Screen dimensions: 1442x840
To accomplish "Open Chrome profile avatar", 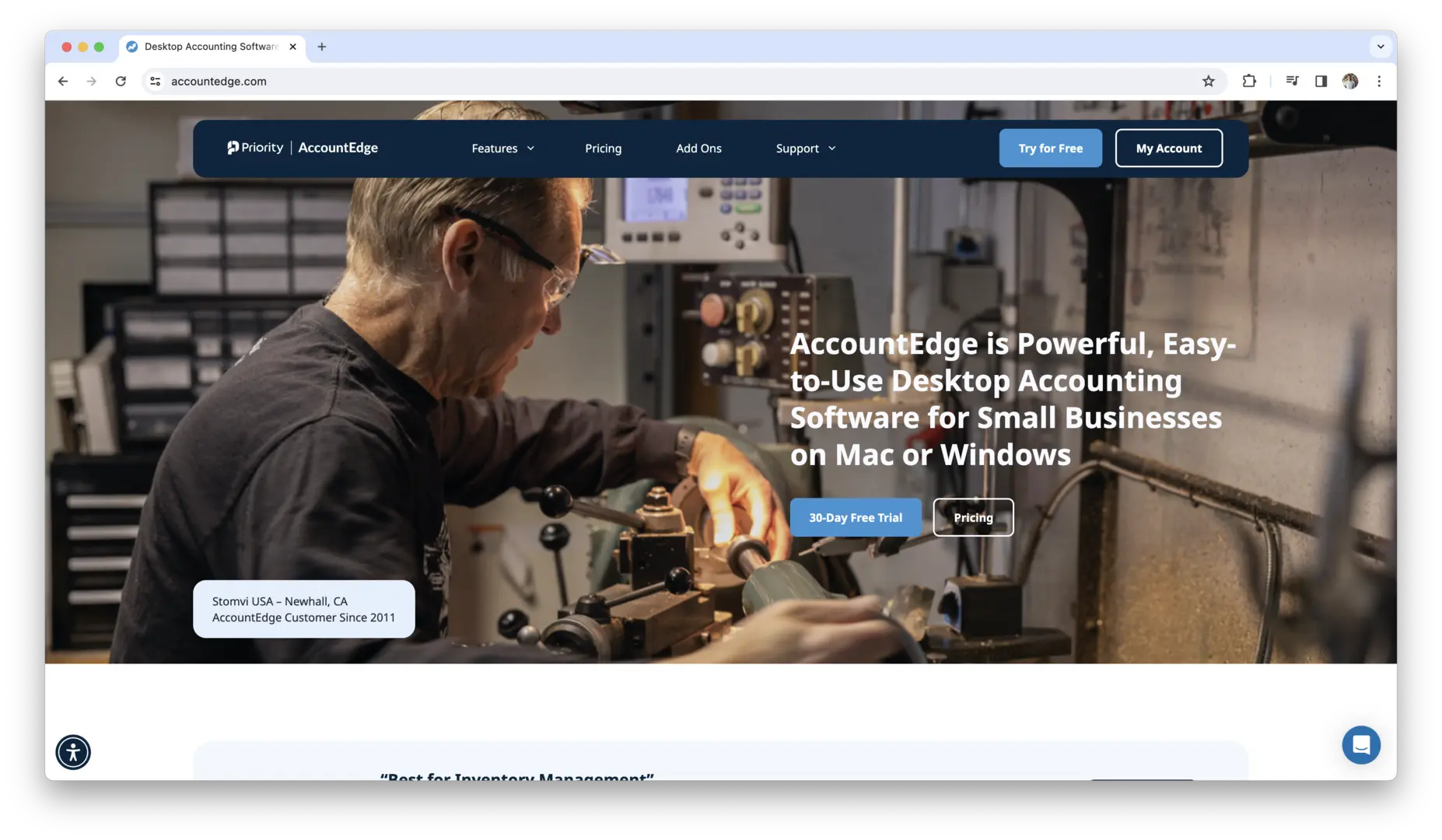I will point(1350,81).
